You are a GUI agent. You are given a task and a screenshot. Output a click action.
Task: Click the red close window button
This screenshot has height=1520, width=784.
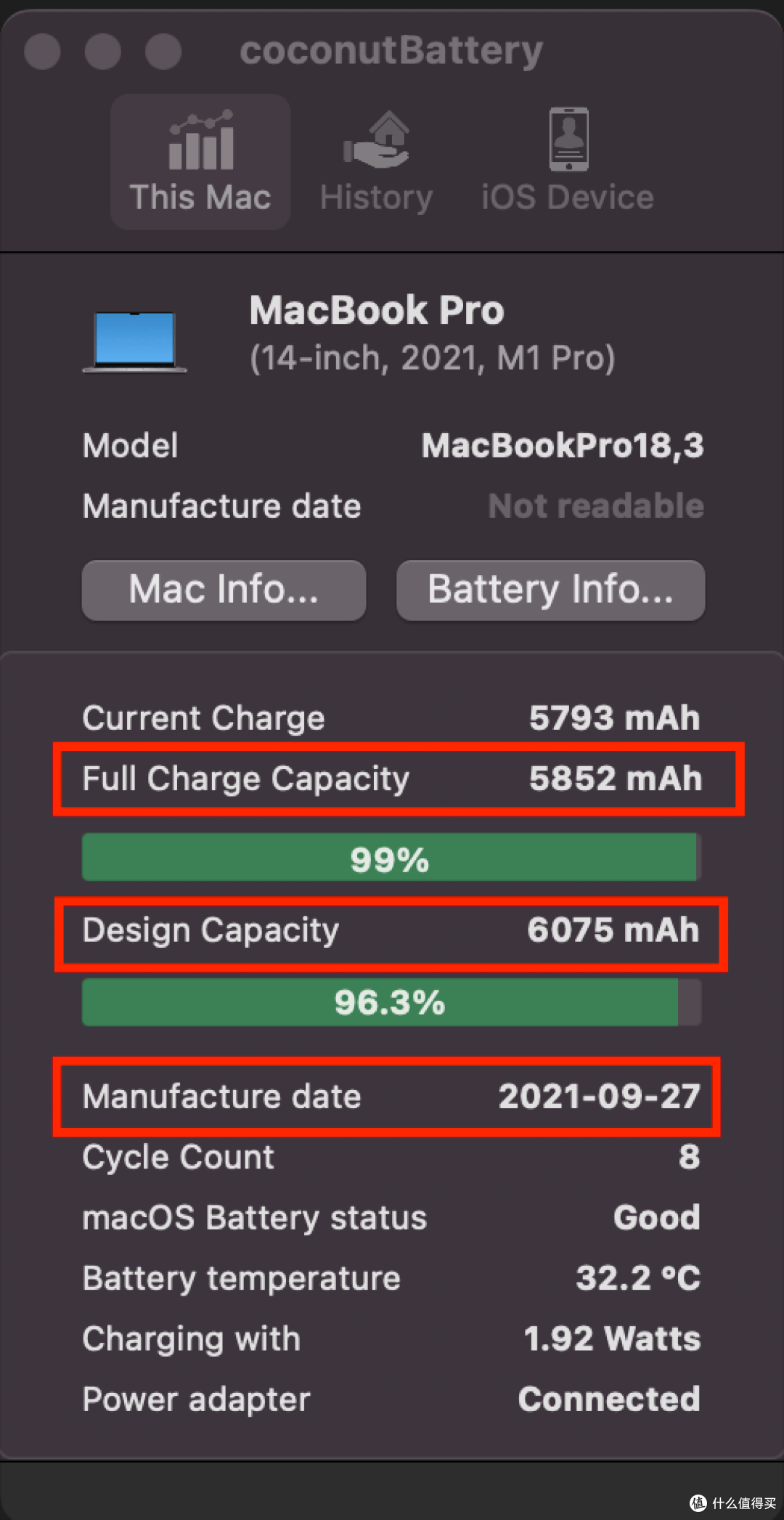coord(42,52)
